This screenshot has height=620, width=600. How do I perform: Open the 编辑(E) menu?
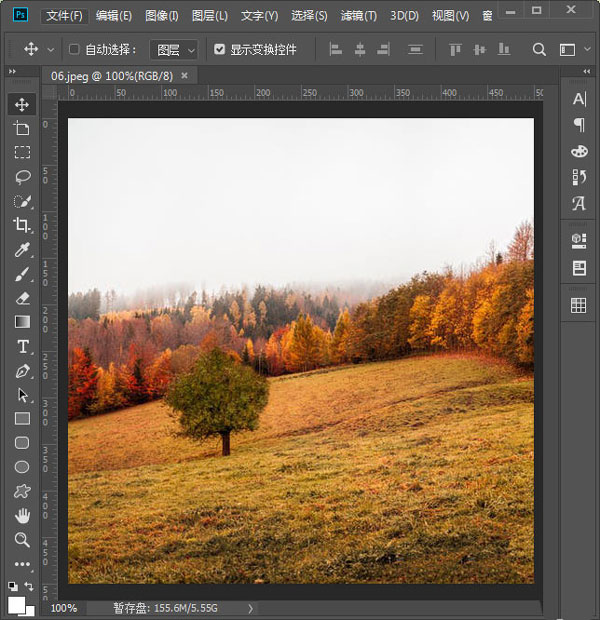(x=114, y=16)
